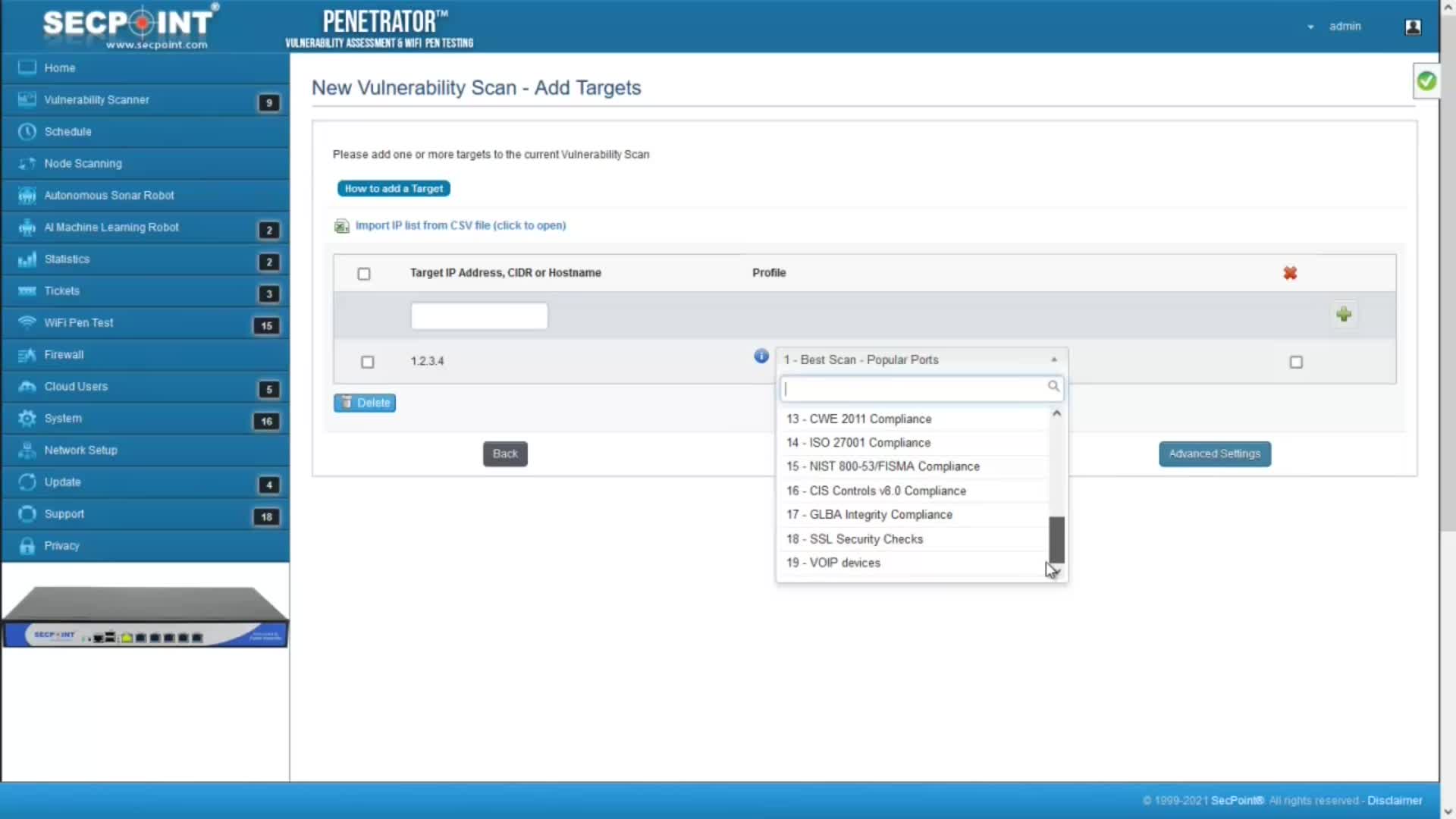The width and height of the screenshot is (1456, 819).
Task: Click the search magnifier in profile dropdown
Action: coord(1053,387)
